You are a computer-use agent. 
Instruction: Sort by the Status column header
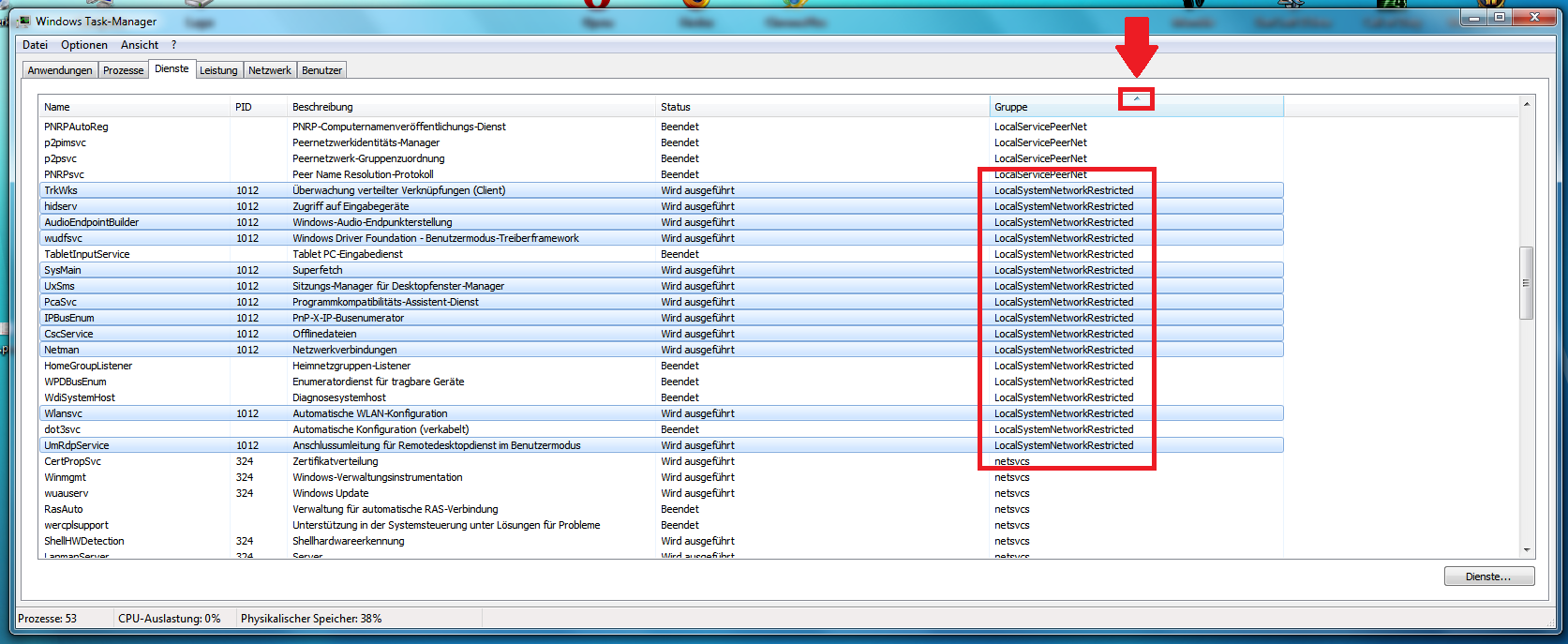coord(823,107)
